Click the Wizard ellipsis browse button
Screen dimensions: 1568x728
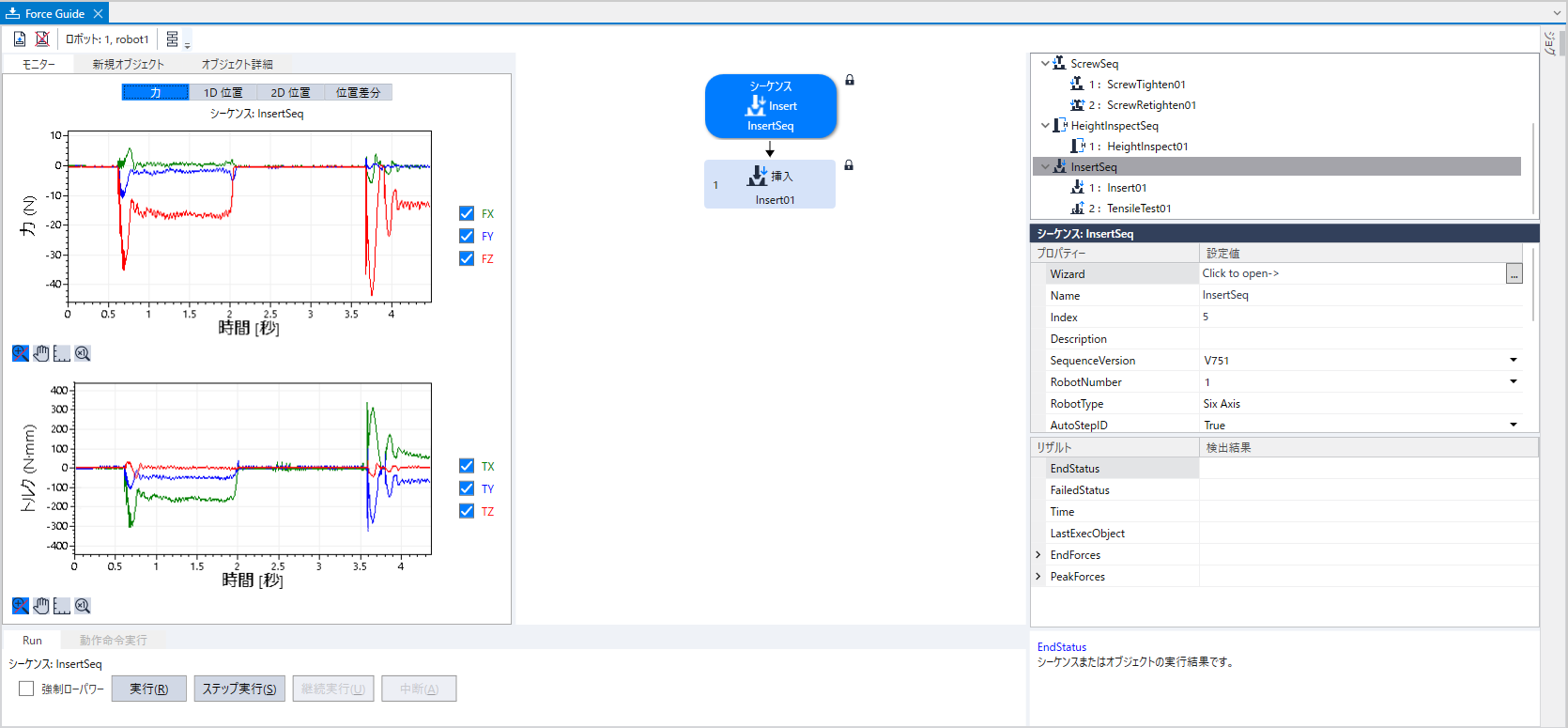pos(1514,273)
